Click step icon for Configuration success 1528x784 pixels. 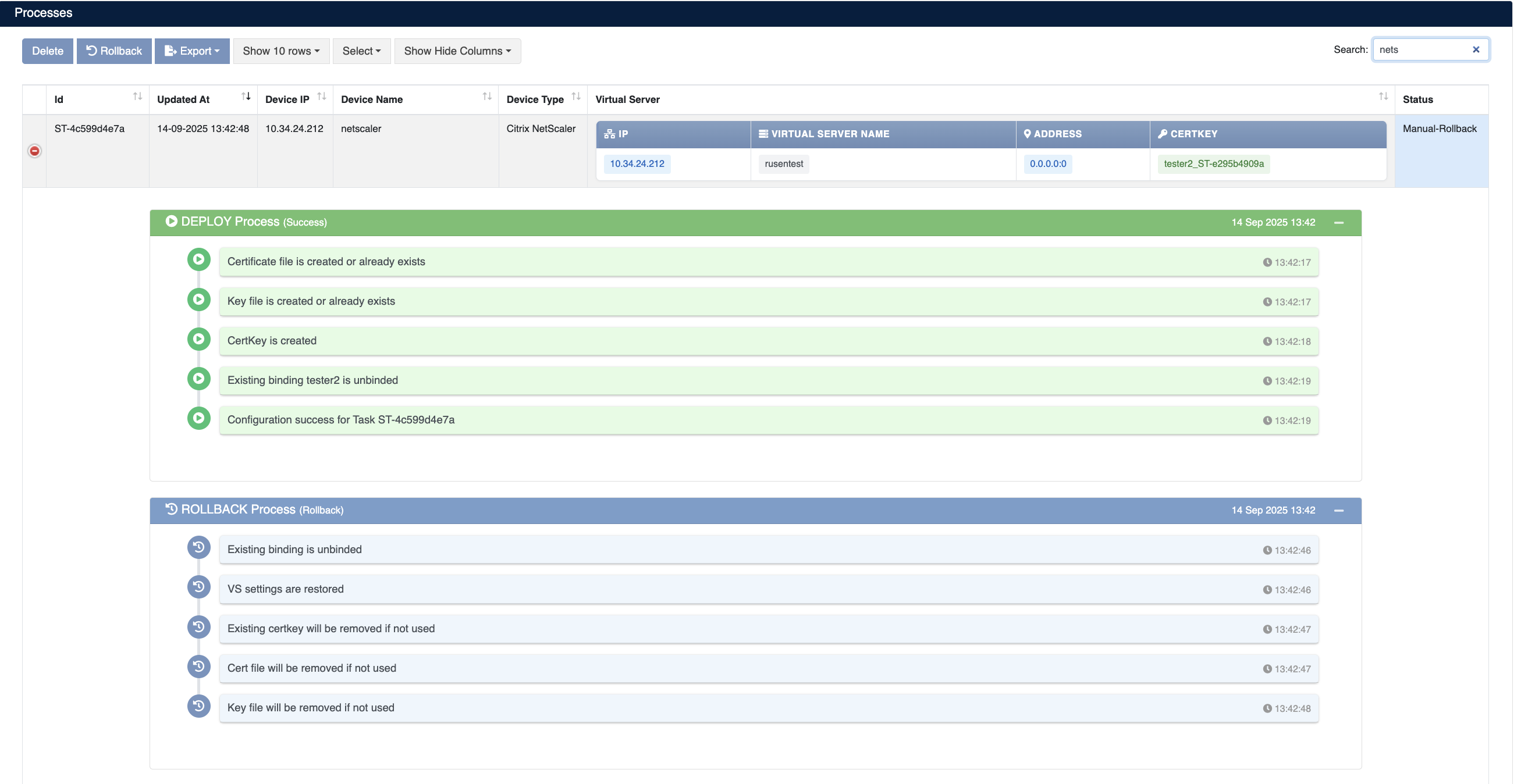click(x=199, y=418)
